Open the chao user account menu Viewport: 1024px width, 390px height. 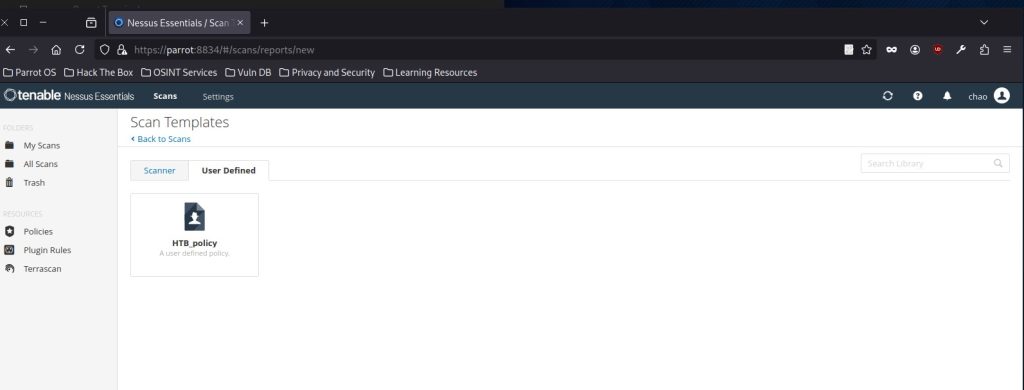click(989, 96)
